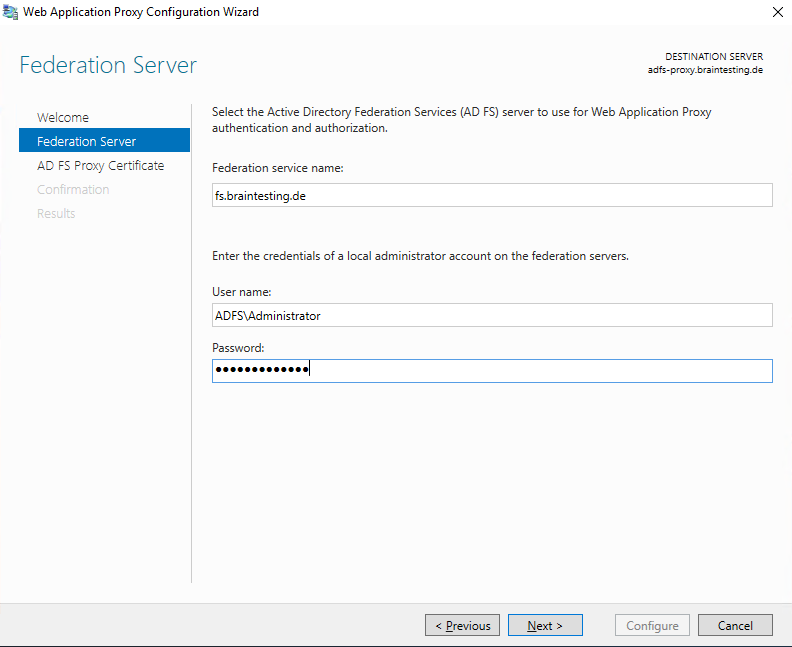Image resolution: width=792 pixels, height=647 pixels.
Task: Click Next to continue the wizard
Action: [x=545, y=625]
